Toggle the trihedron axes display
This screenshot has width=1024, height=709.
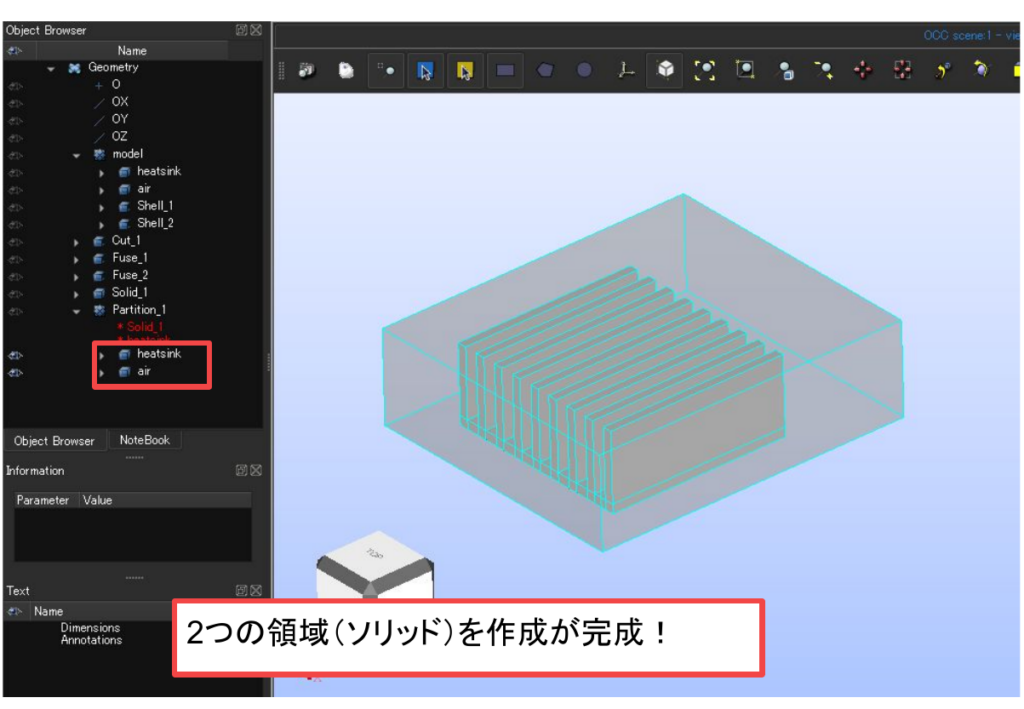[626, 71]
